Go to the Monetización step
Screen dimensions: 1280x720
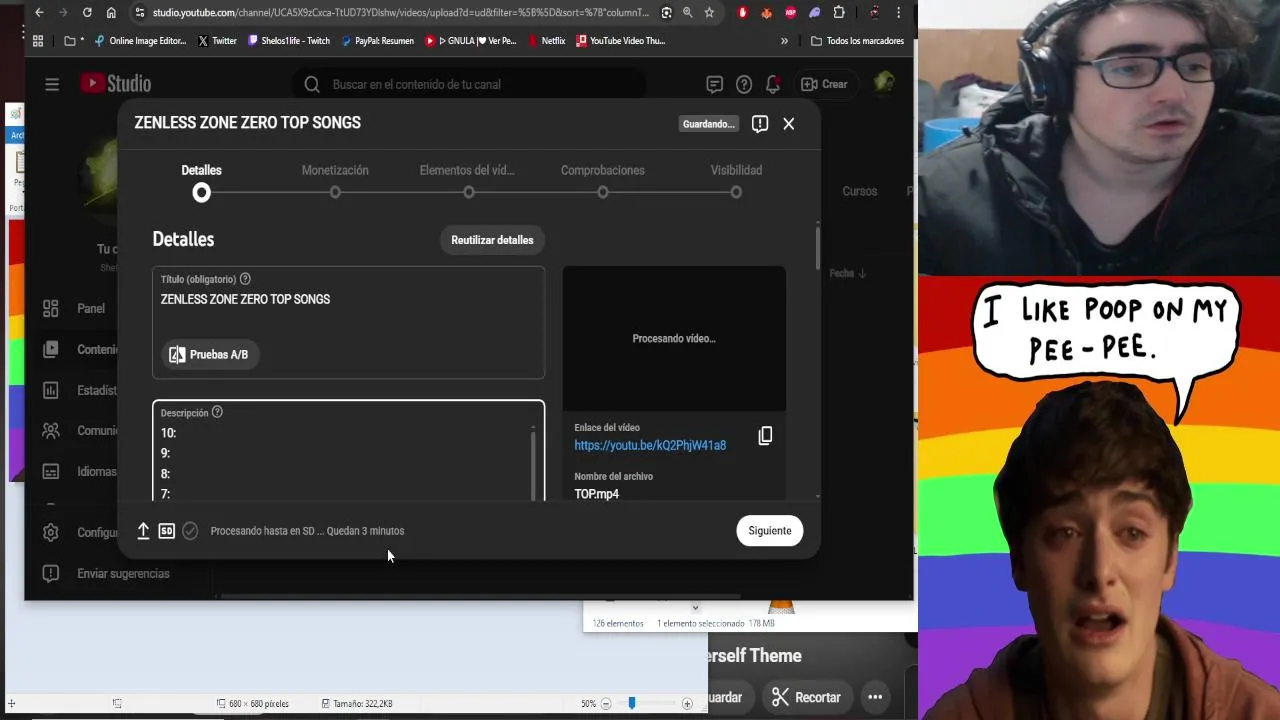point(335,180)
